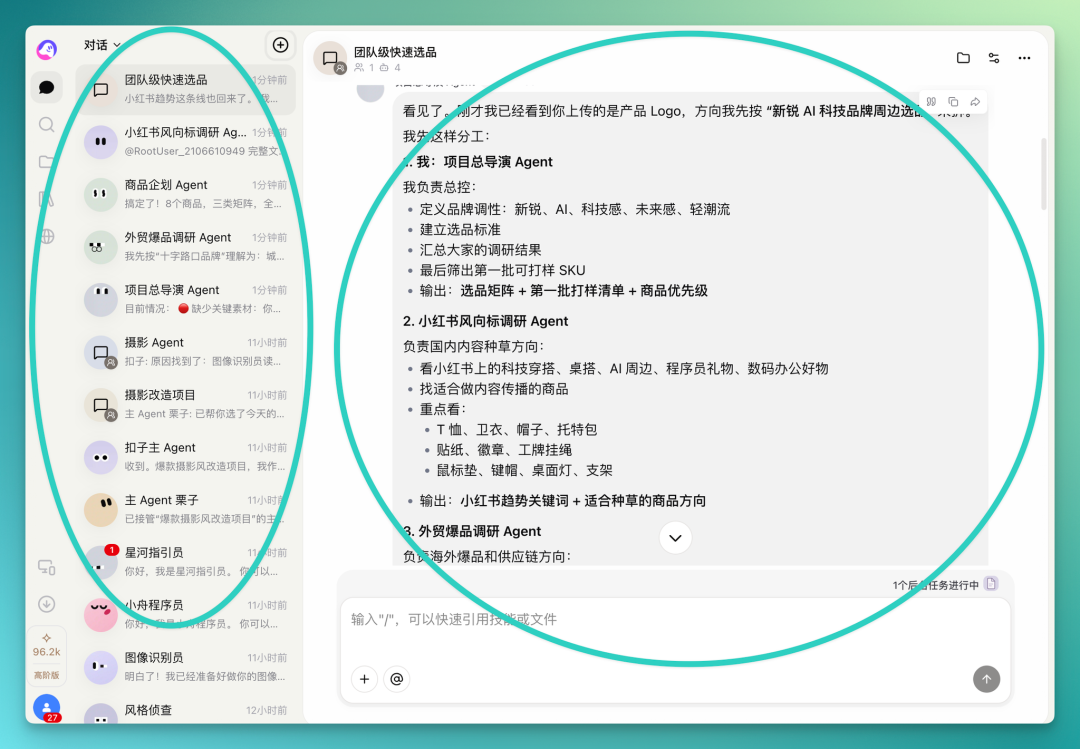Open the 扣子主 Agent conversation

click(x=186, y=457)
